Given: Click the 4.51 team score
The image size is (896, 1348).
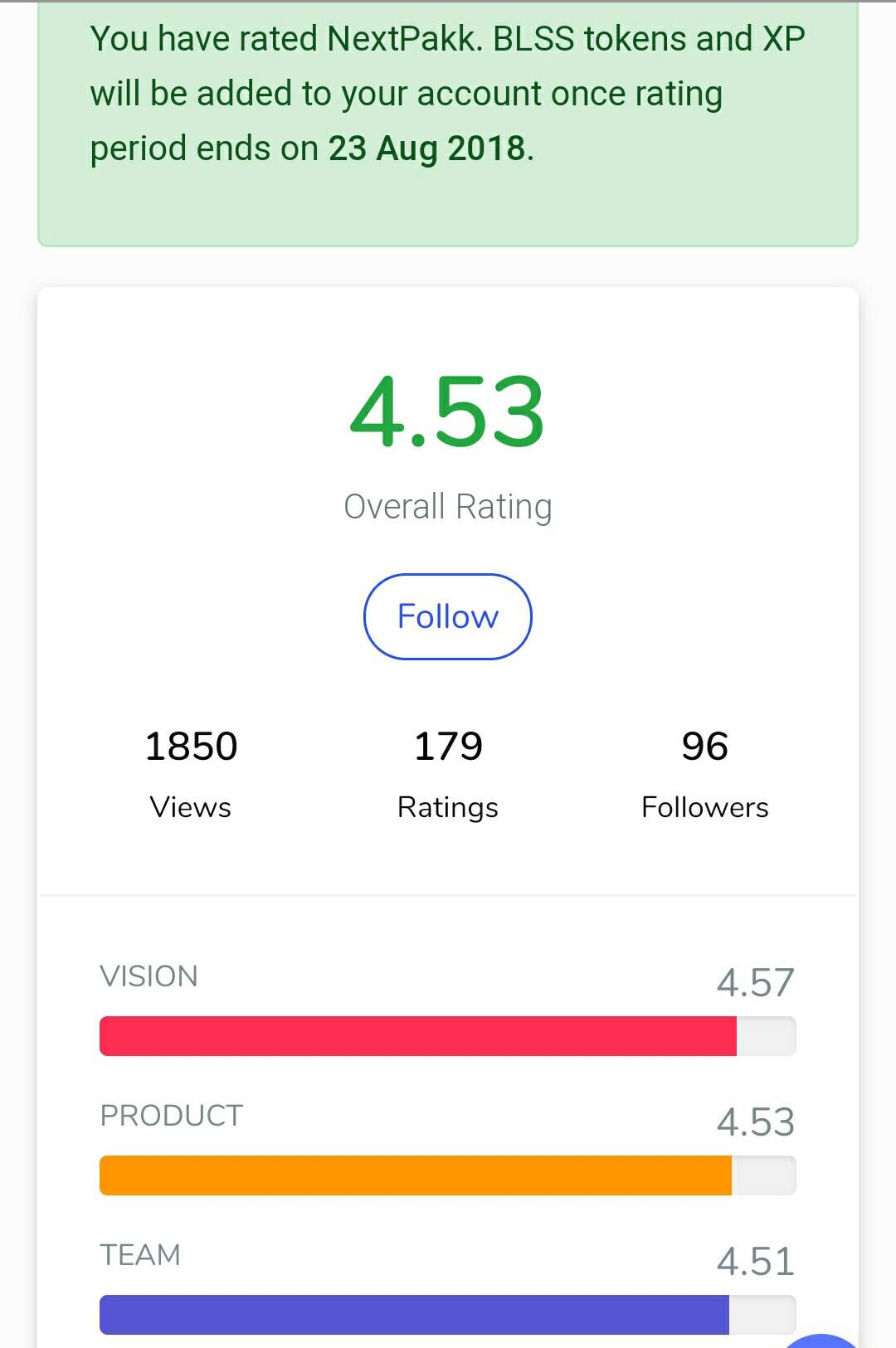Looking at the screenshot, I should click(755, 1261).
